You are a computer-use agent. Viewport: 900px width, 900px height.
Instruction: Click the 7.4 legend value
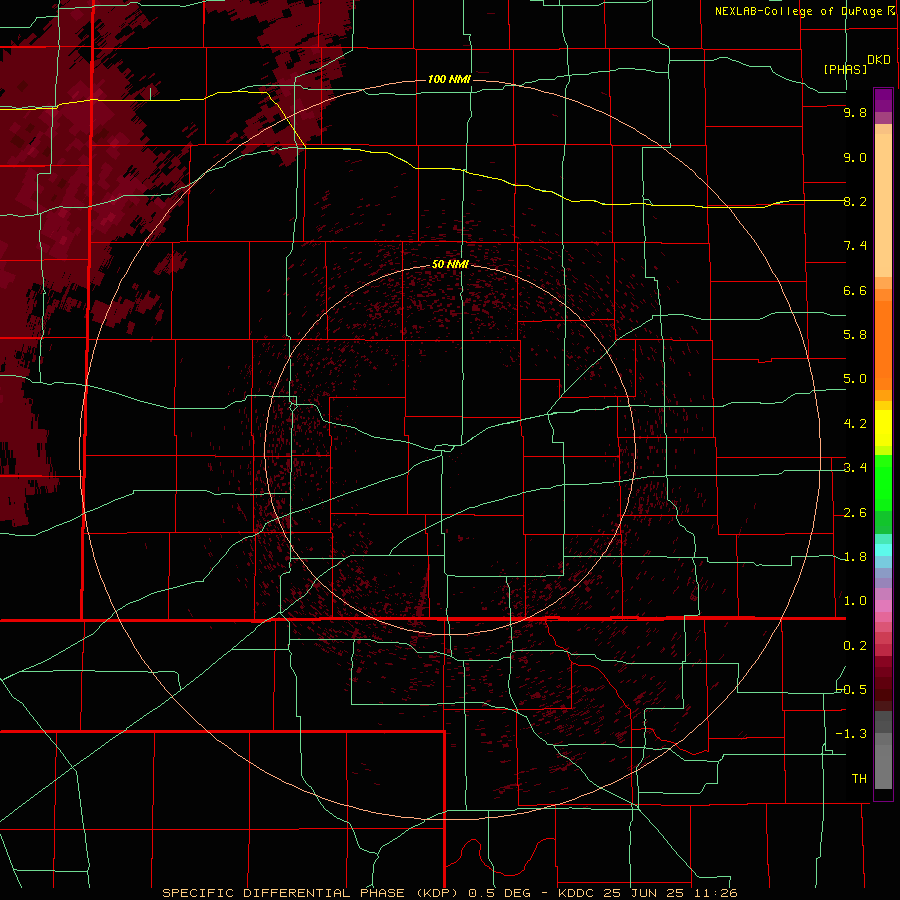(x=855, y=246)
